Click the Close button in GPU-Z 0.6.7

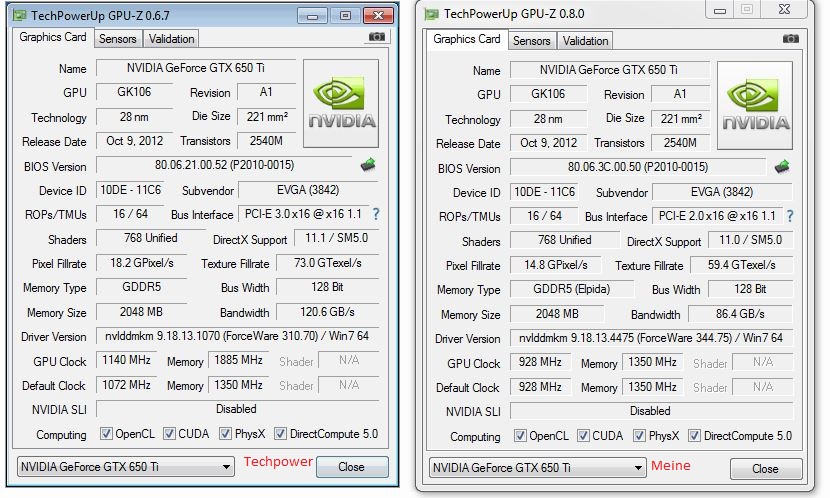352,467
